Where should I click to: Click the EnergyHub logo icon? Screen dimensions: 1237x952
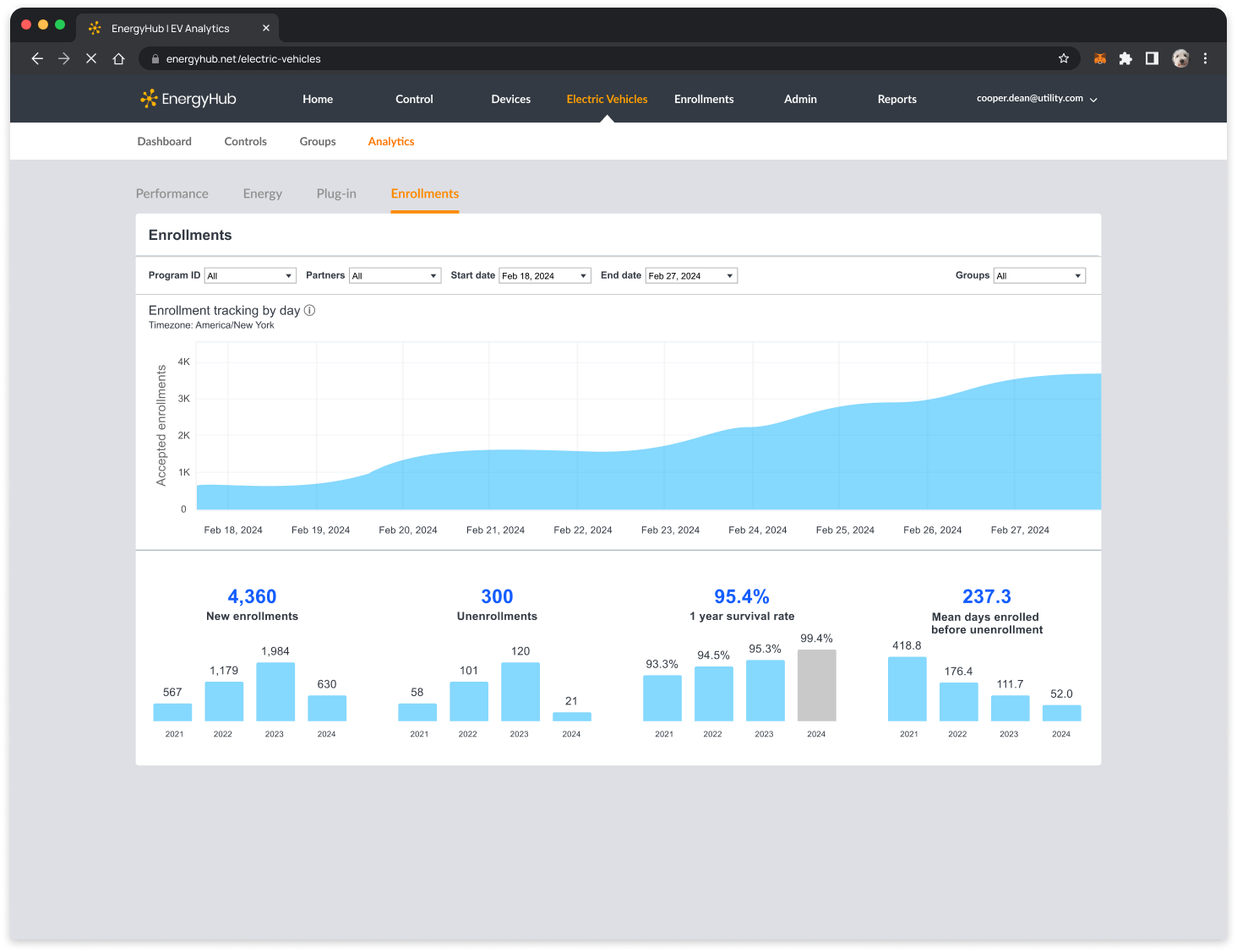150,99
